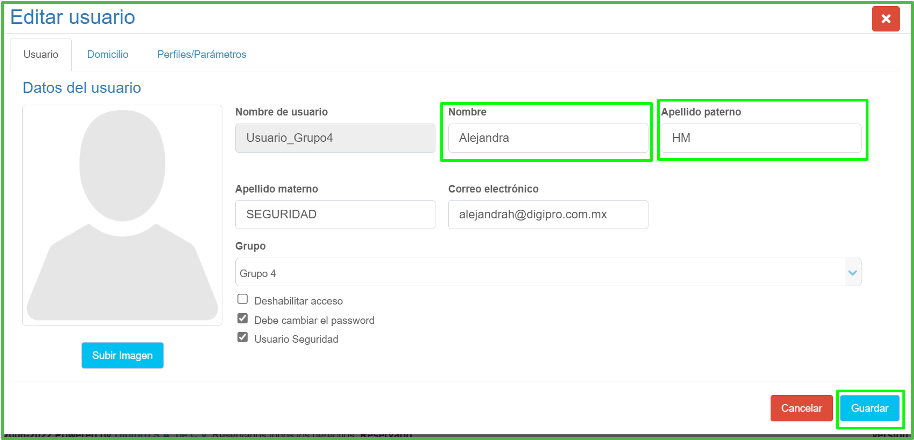Click the red Cancelar button
This screenshot has height=440, width=914.
[801, 408]
